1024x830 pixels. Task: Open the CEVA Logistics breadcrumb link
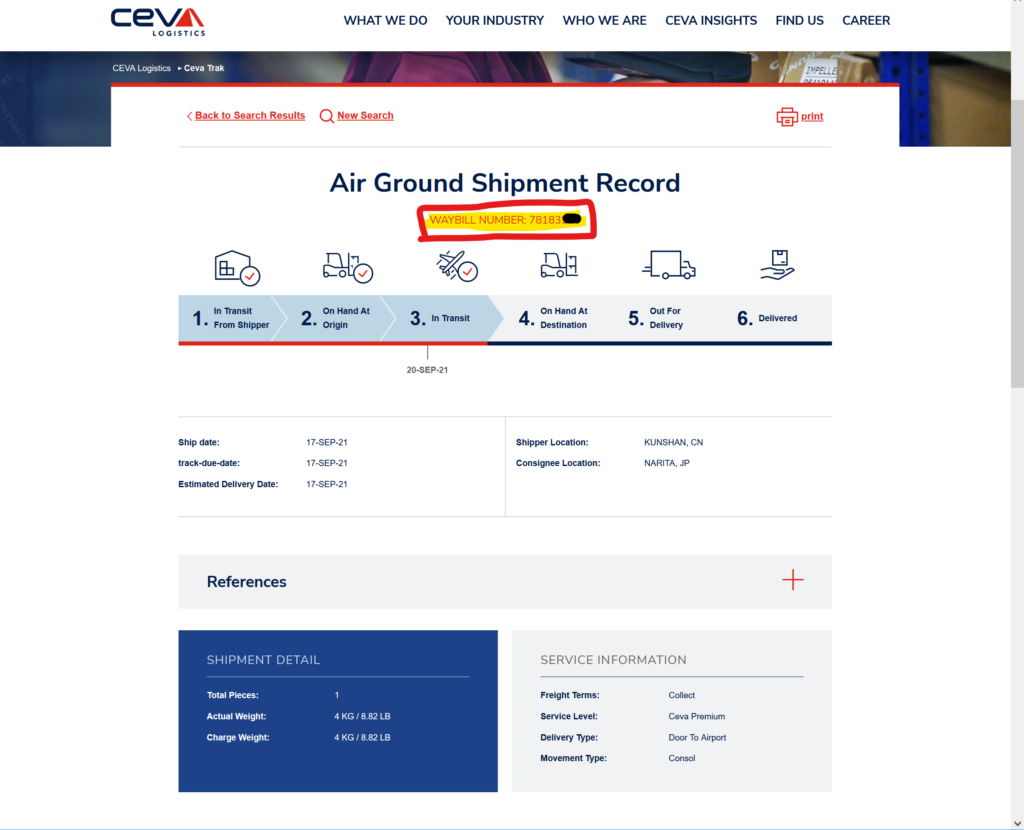click(x=141, y=68)
